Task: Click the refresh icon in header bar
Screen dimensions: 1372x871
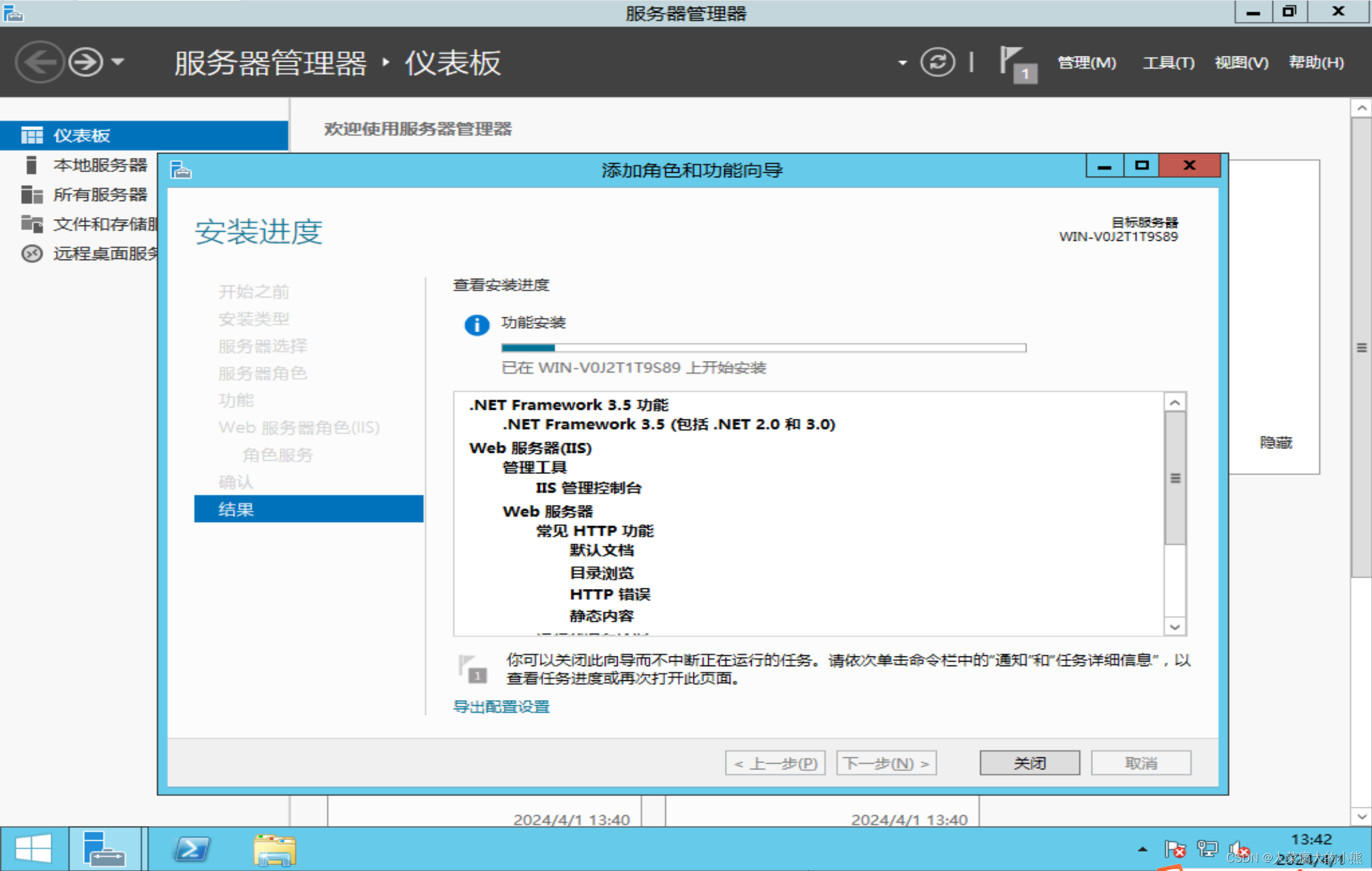Action: click(937, 62)
